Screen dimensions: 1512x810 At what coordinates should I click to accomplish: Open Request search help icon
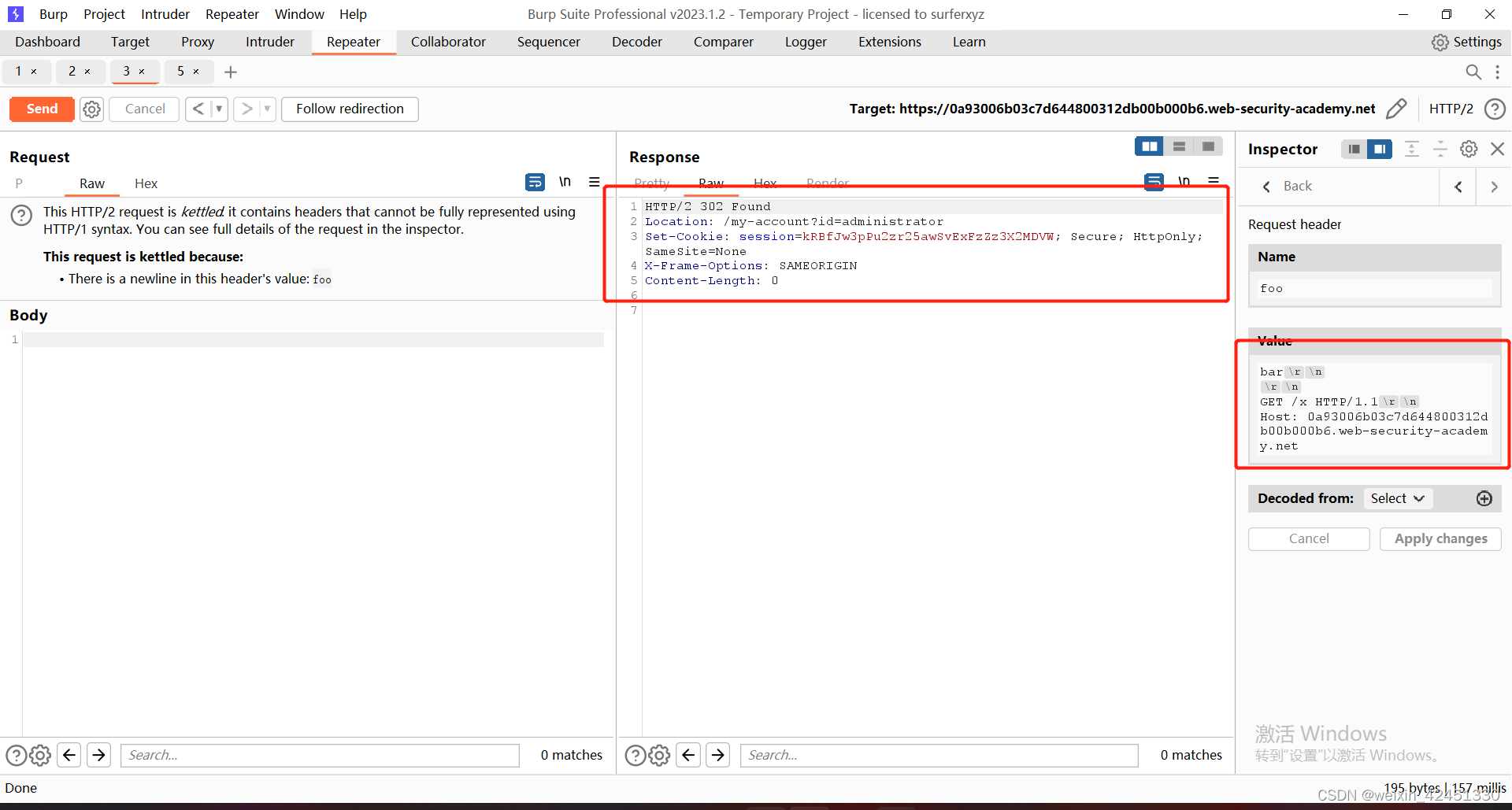click(x=17, y=756)
